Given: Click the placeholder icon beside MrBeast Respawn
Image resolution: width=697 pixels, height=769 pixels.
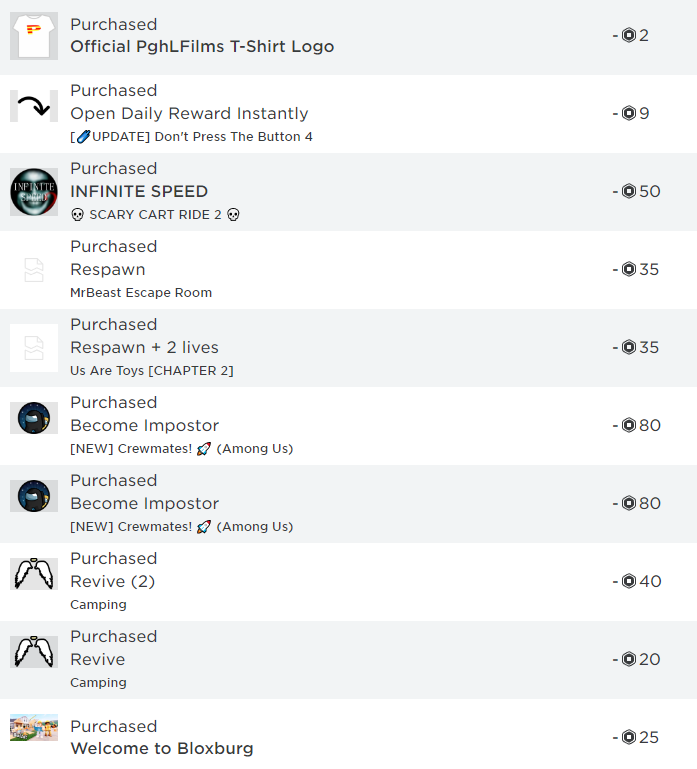Looking at the screenshot, I should (34, 270).
